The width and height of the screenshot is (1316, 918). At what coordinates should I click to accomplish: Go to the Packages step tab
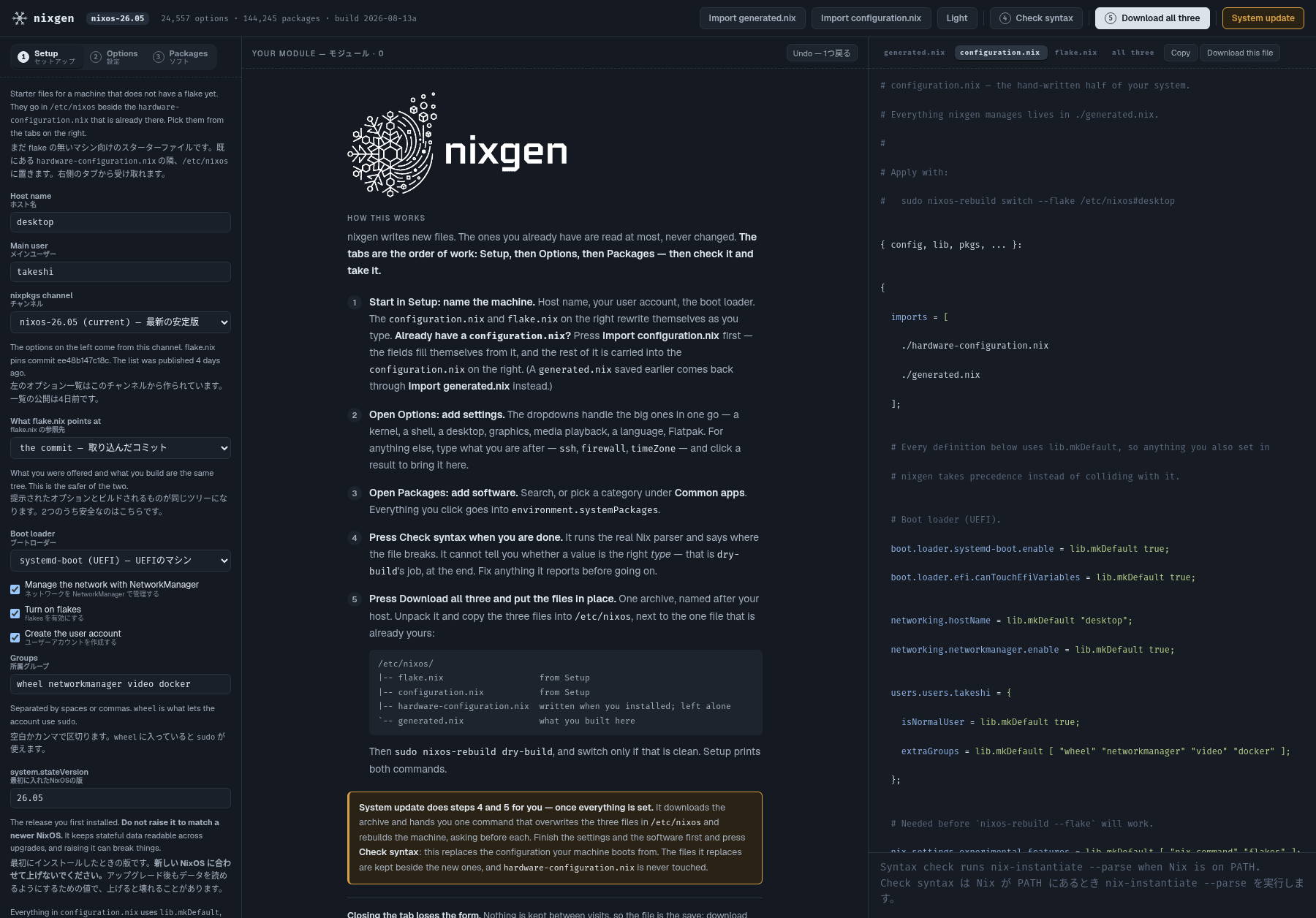tap(181, 57)
